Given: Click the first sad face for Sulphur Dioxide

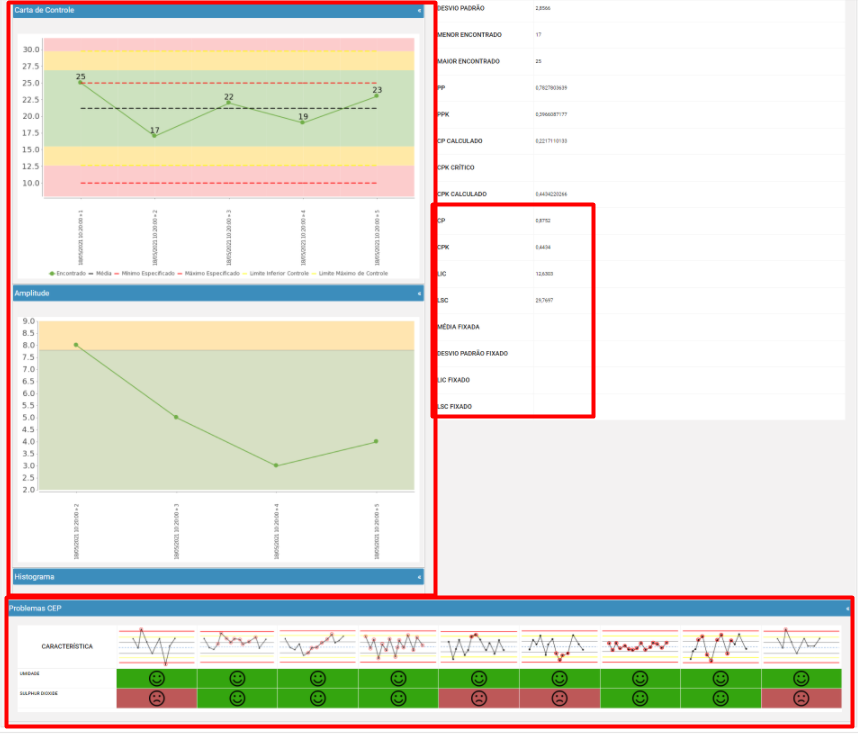Looking at the screenshot, I should 156,699.
